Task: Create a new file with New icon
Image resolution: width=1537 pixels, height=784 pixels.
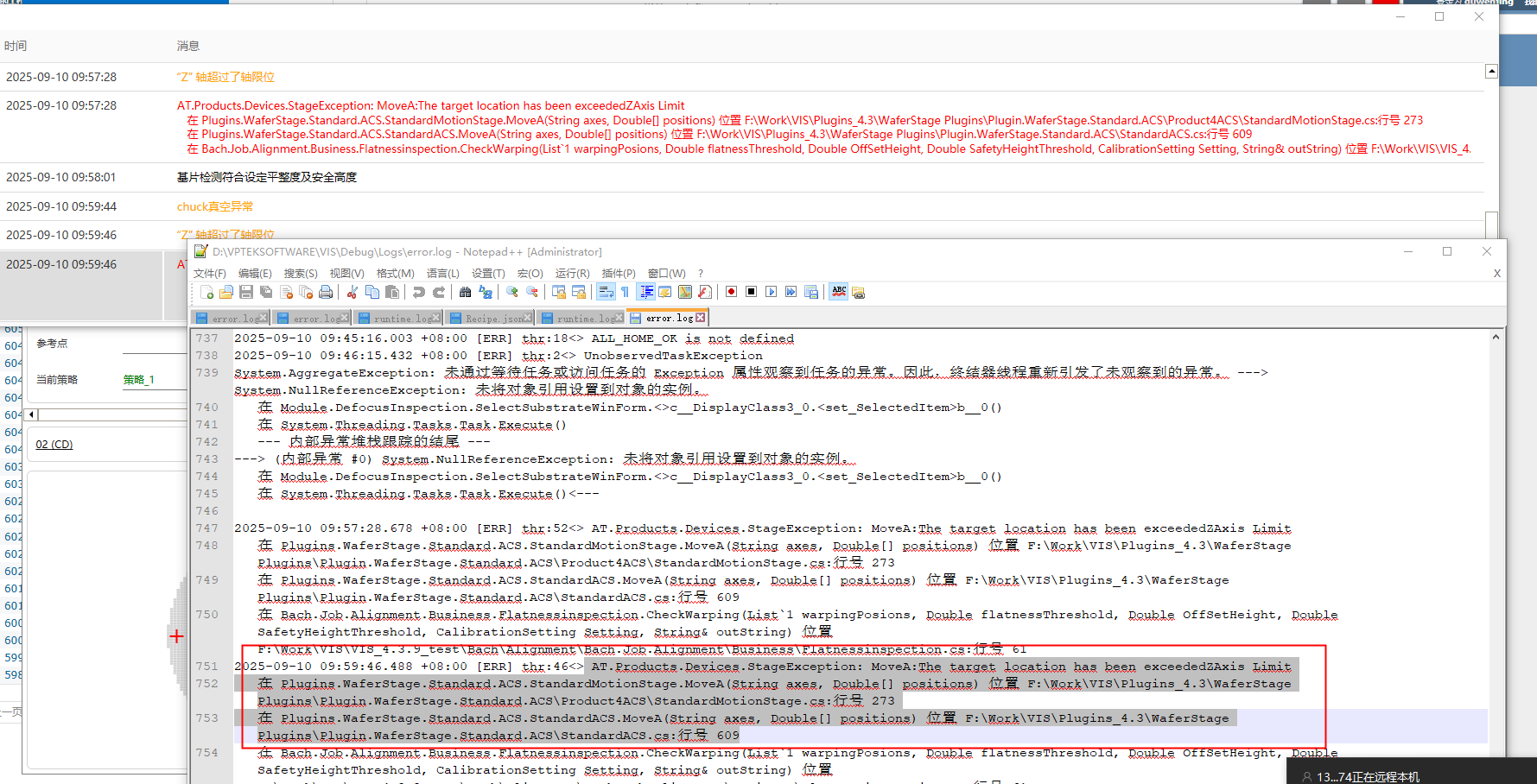Action: [206, 292]
